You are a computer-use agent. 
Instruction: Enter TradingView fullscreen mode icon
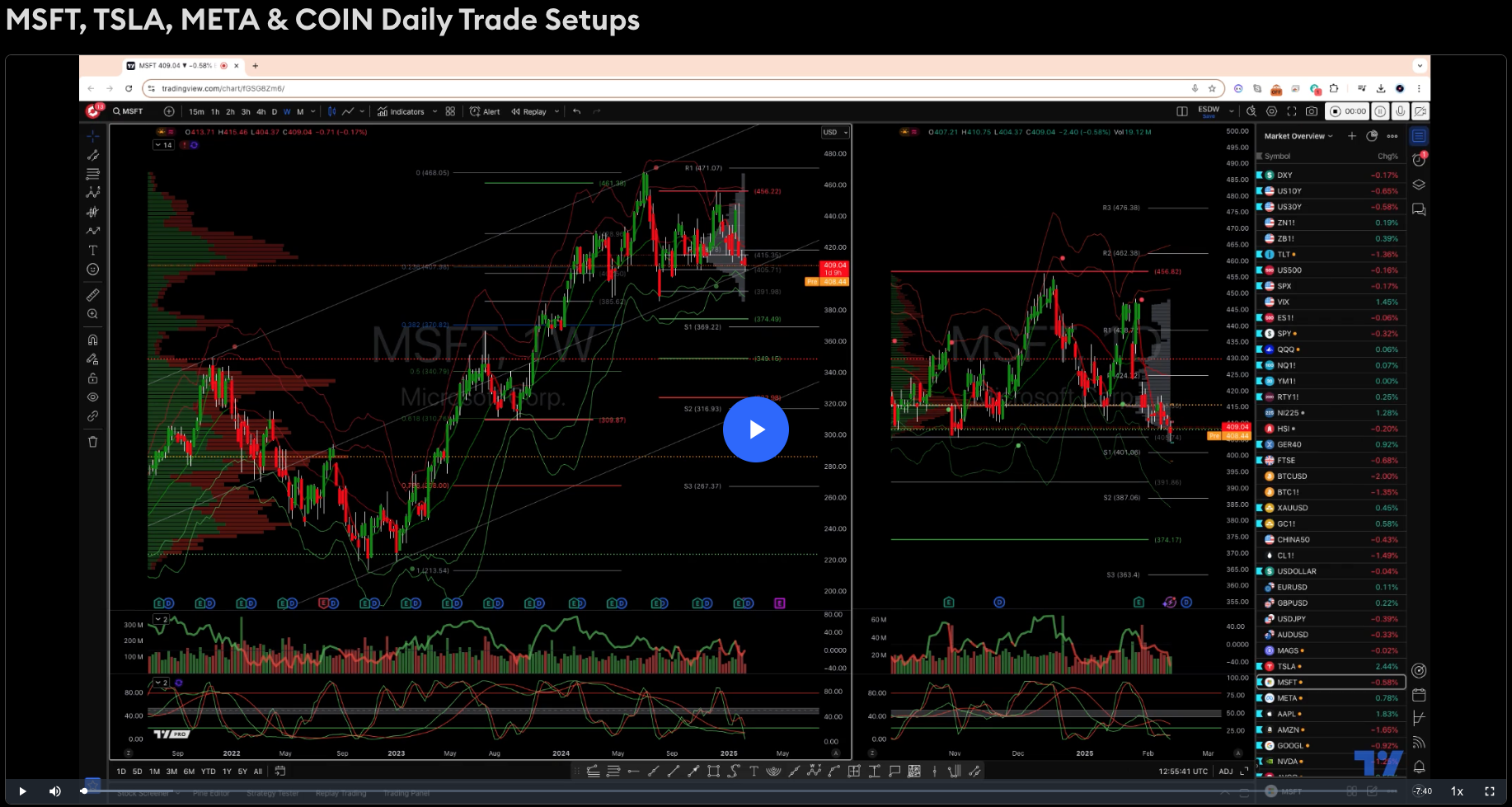(1291, 111)
